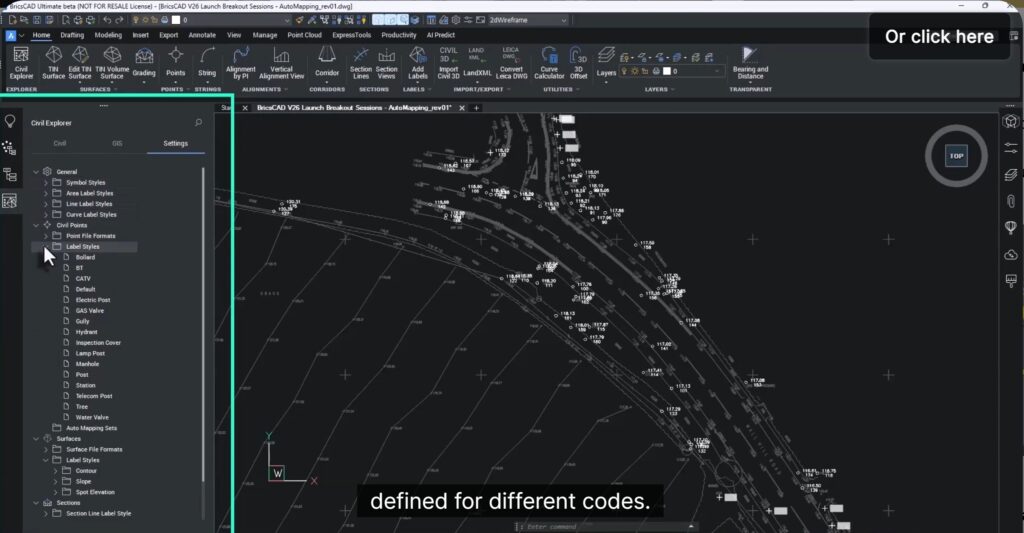This screenshot has width=1024, height=533.
Task: Open the Vertical Alignment View tool
Action: [281, 63]
